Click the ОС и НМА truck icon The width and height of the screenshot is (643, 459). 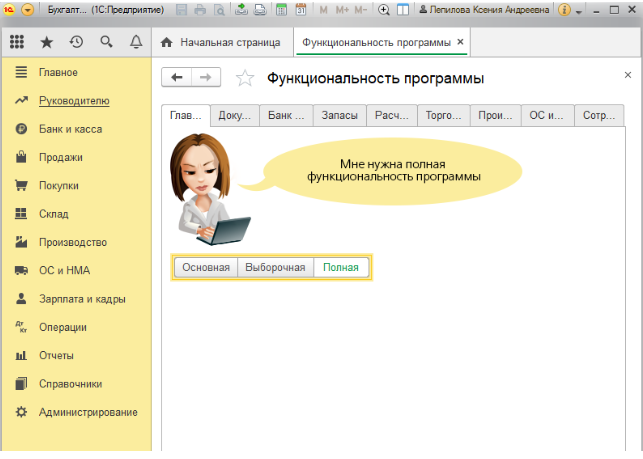coord(21,270)
